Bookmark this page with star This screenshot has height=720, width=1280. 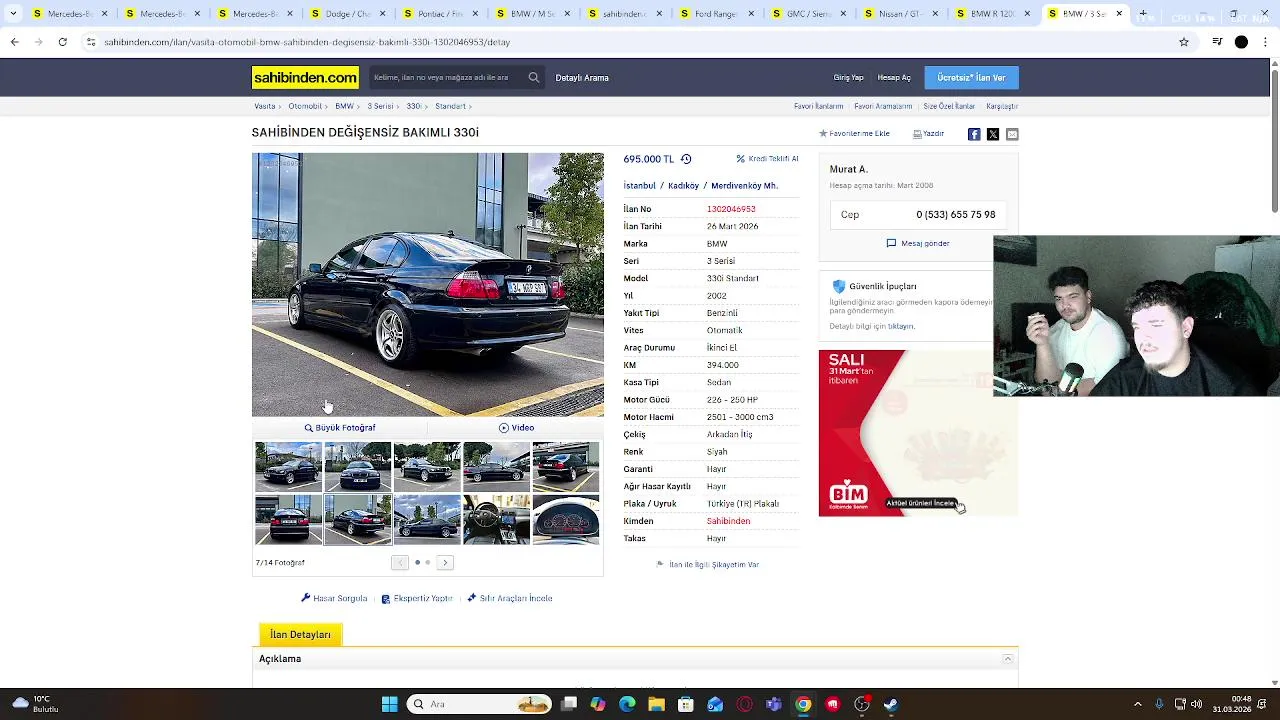point(1184,42)
